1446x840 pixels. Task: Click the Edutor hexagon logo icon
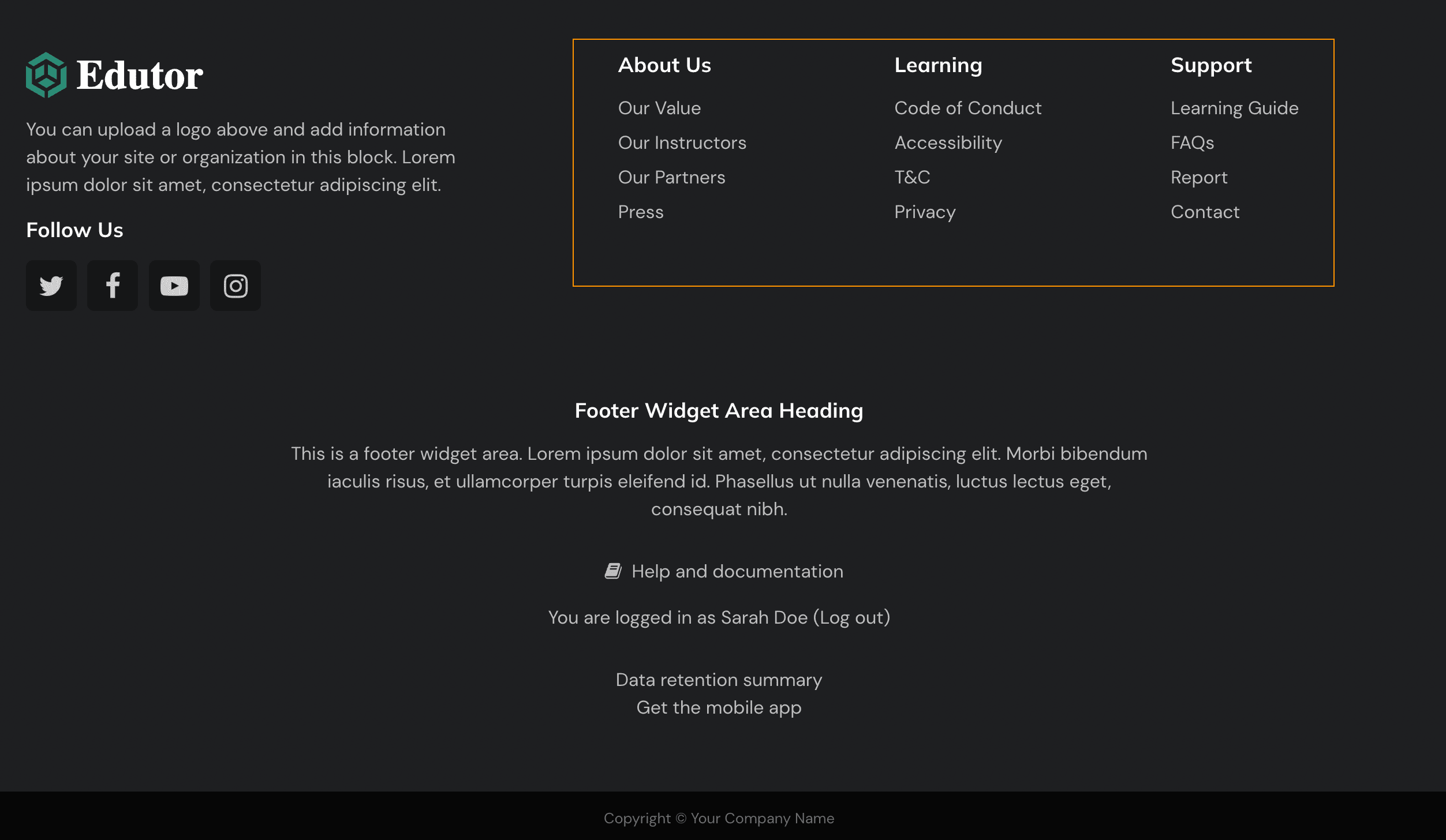pos(47,75)
